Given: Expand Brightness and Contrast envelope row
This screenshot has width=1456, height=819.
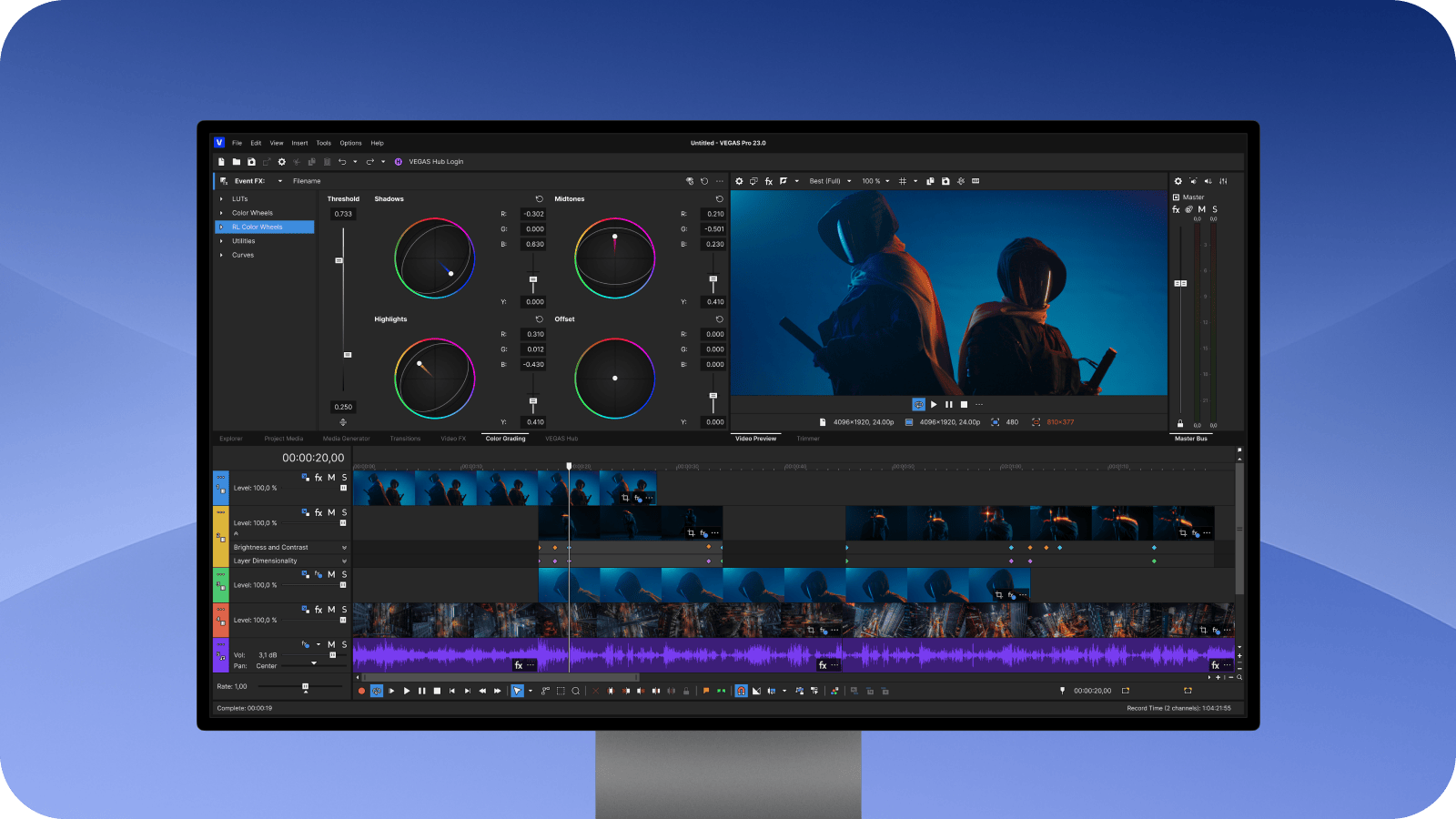Looking at the screenshot, I should point(344,548).
